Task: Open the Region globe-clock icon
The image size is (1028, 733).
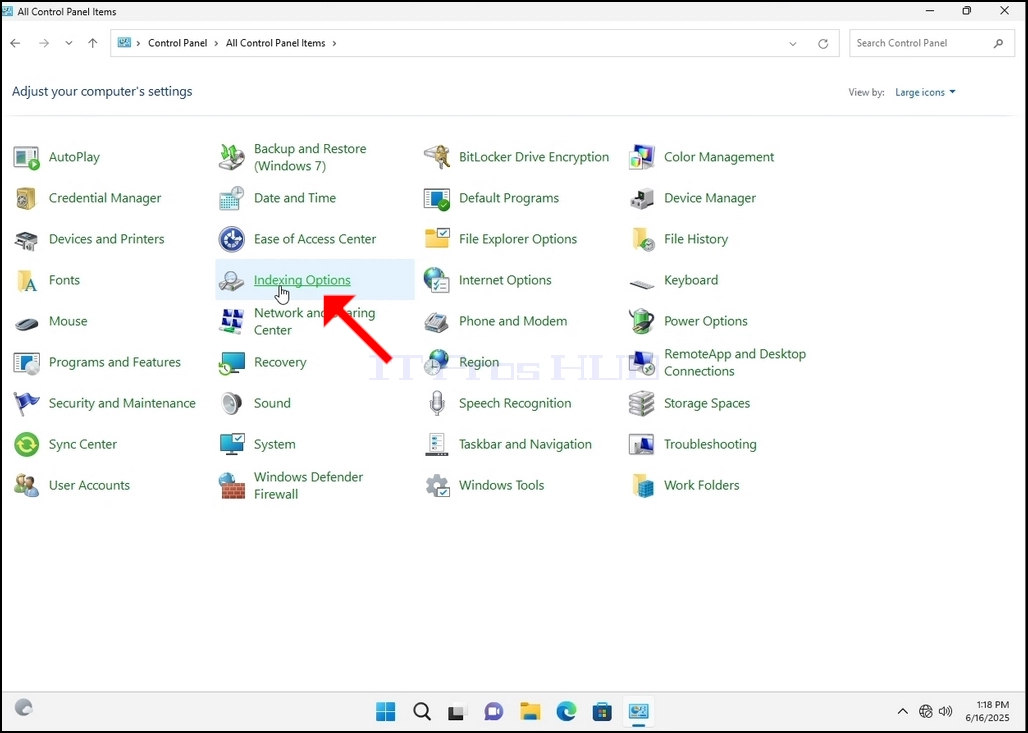Action: (437, 363)
